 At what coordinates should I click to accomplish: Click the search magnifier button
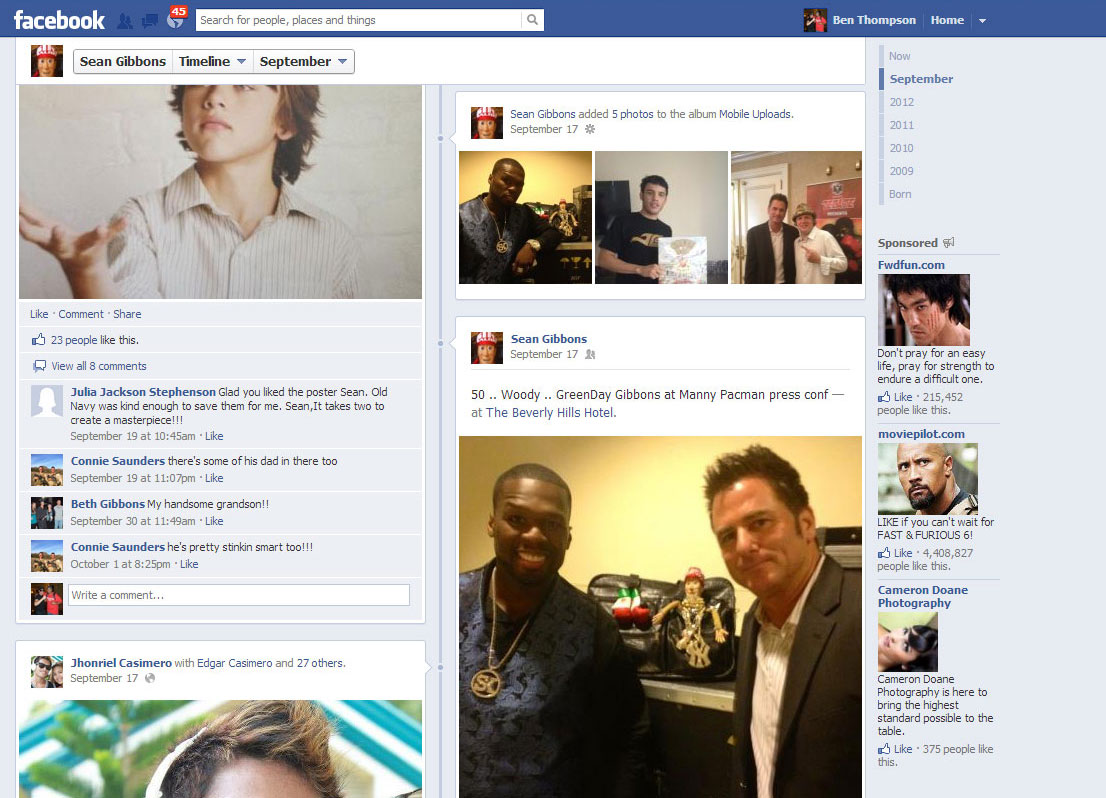click(533, 20)
